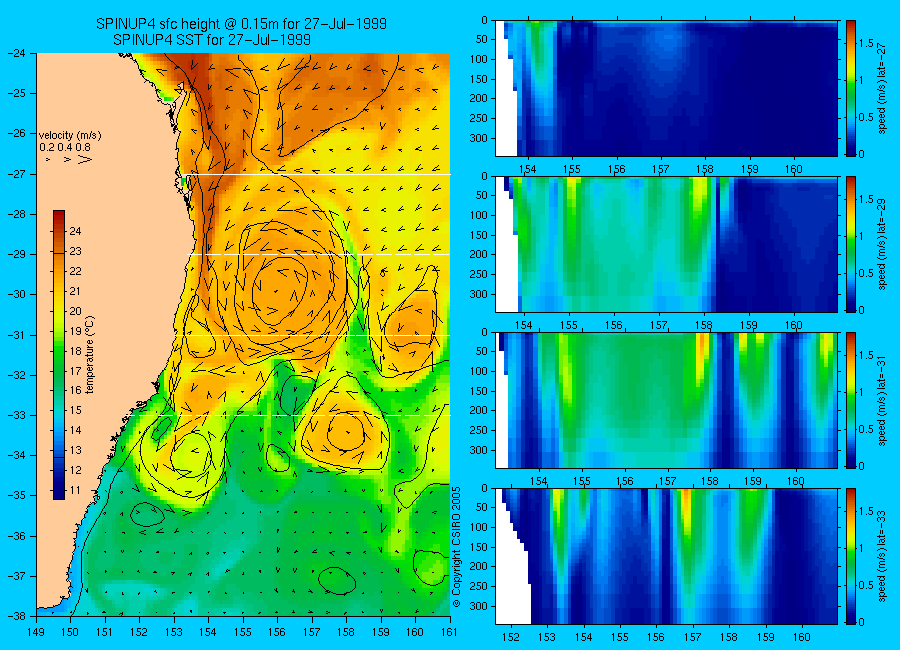Open the lat=-29 speed section panel
Viewport: 900px width, 650px height.
point(666,245)
